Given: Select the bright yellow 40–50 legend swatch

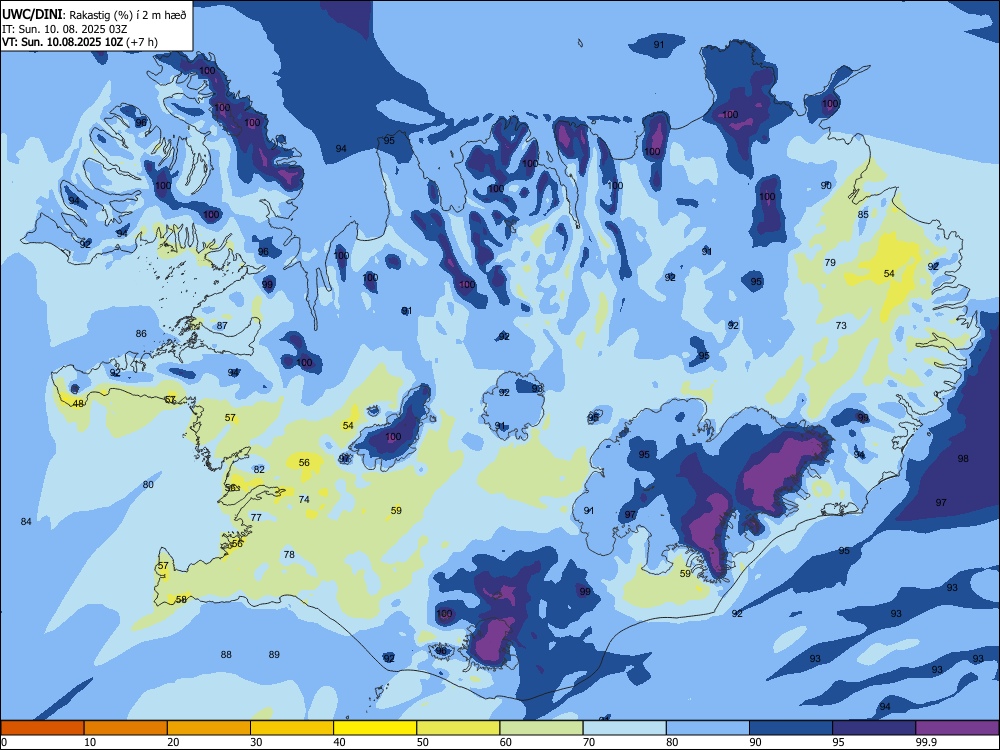Looking at the screenshot, I should (375, 728).
